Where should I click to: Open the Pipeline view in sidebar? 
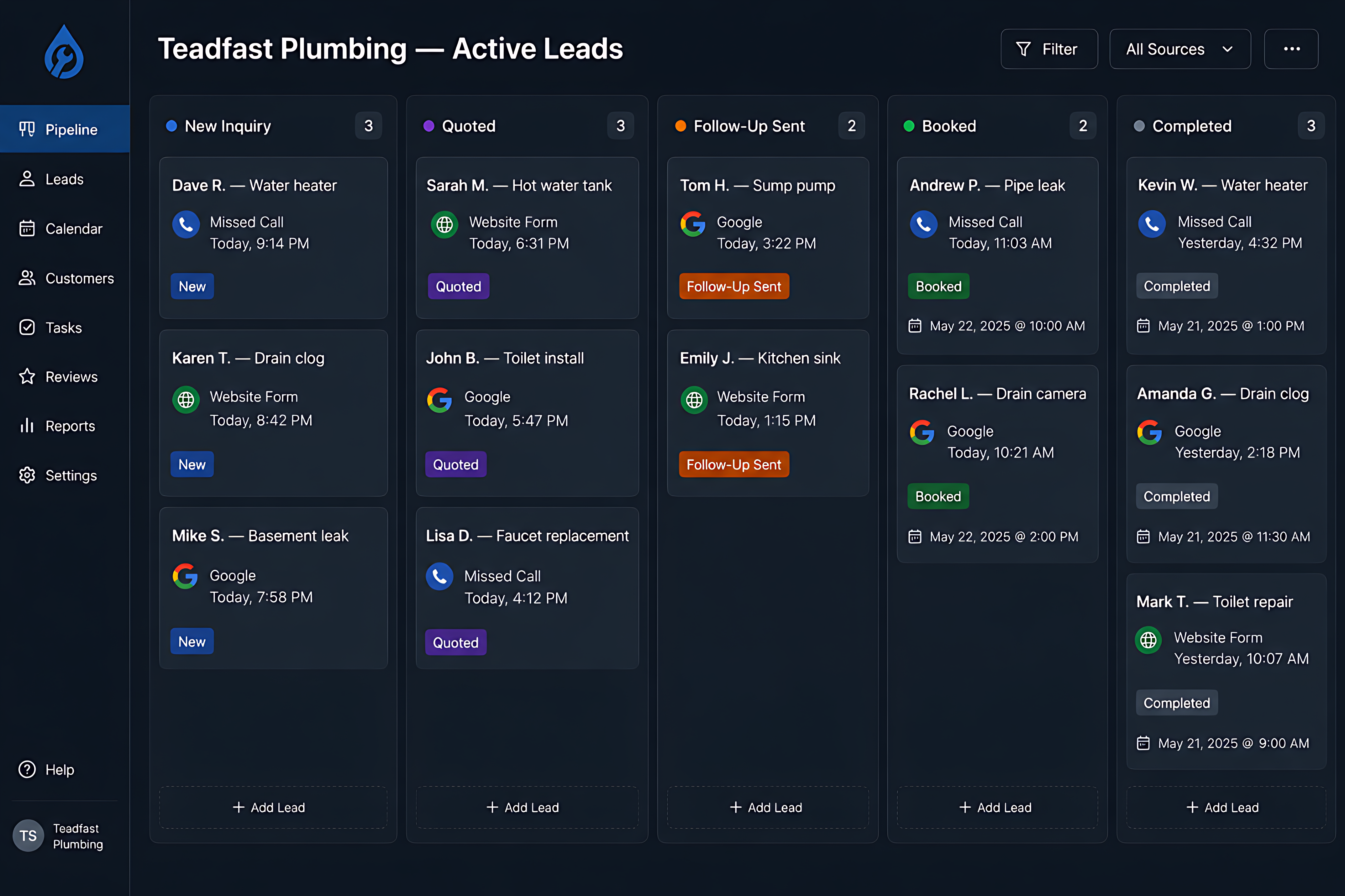[x=65, y=129]
